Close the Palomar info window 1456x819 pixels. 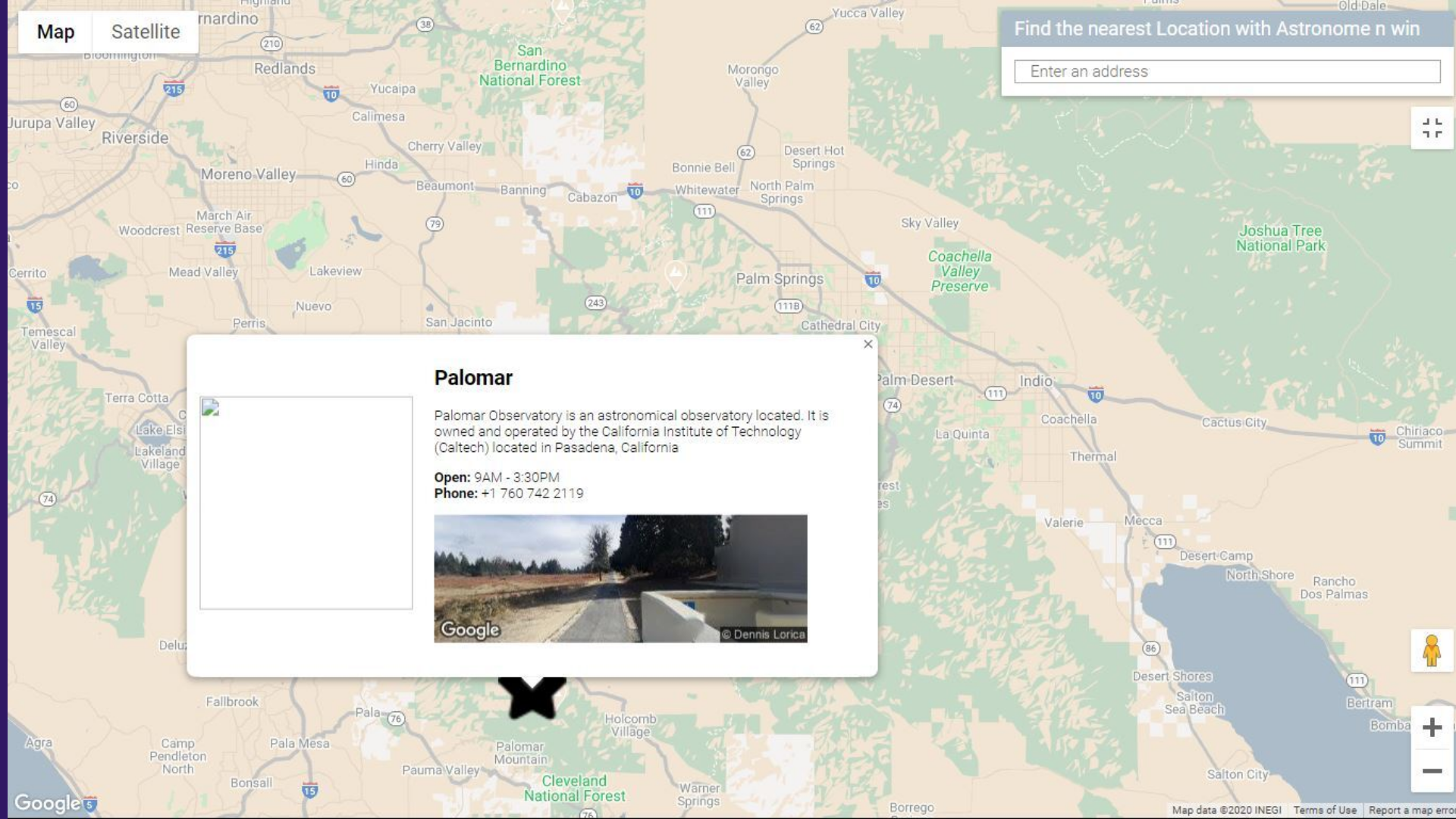click(x=868, y=344)
